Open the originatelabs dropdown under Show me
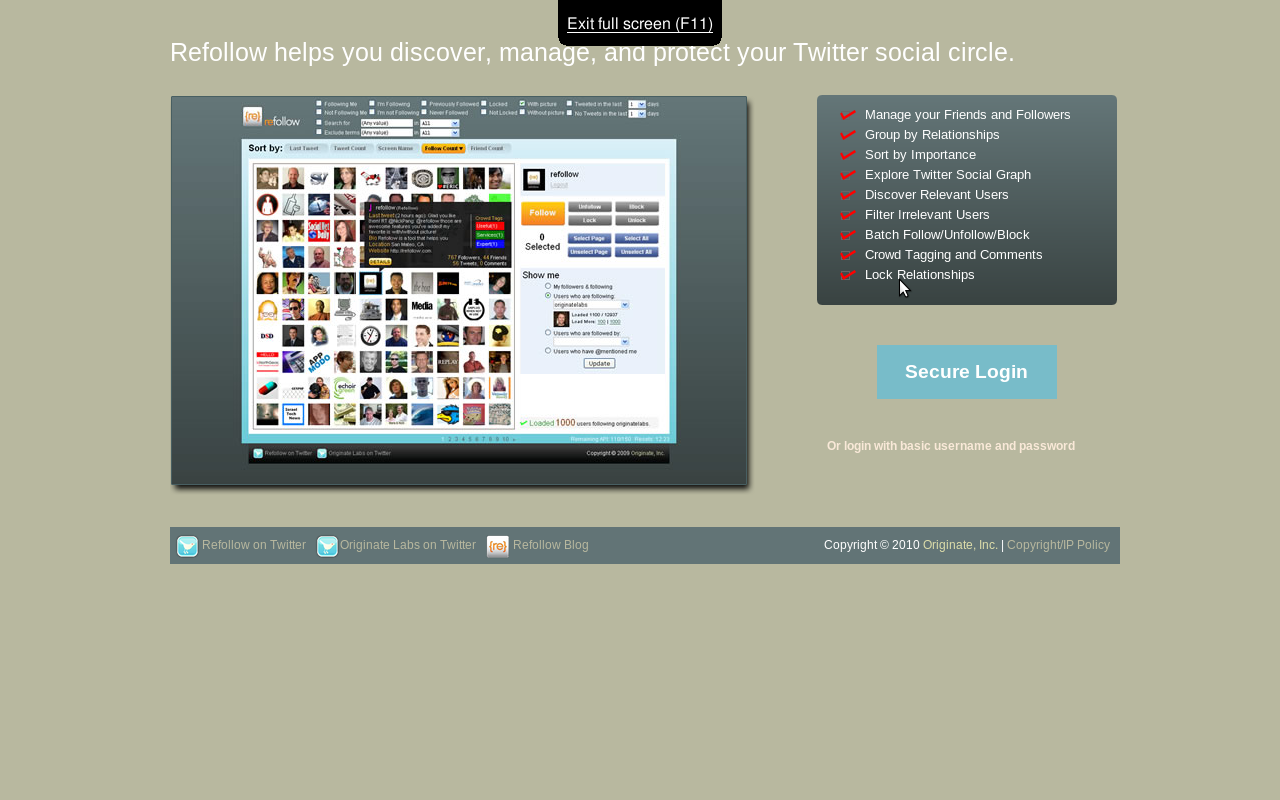 625,304
